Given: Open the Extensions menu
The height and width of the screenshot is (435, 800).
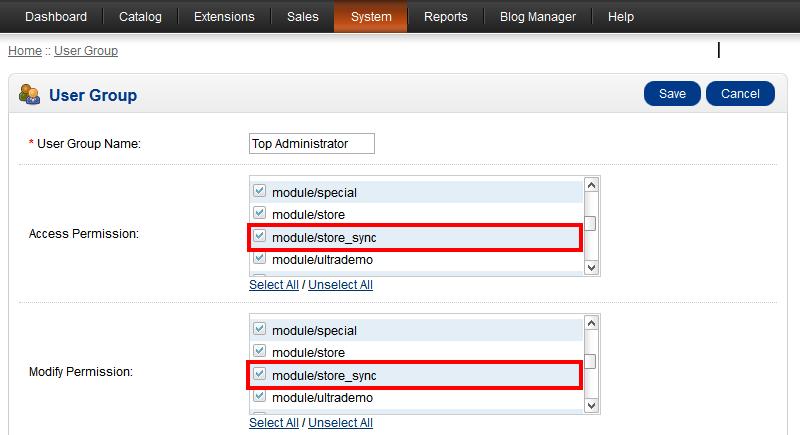Looking at the screenshot, I should tap(224, 17).
